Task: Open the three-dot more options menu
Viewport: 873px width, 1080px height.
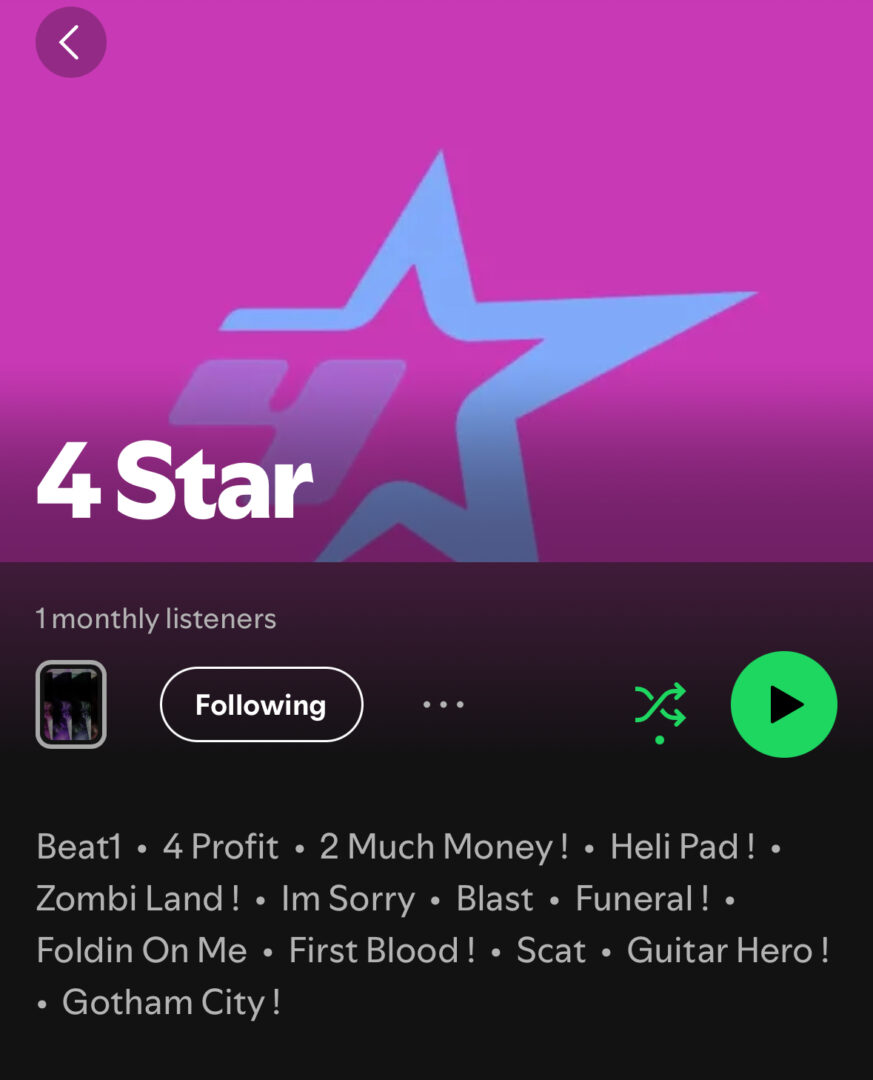Action: (x=443, y=704)
